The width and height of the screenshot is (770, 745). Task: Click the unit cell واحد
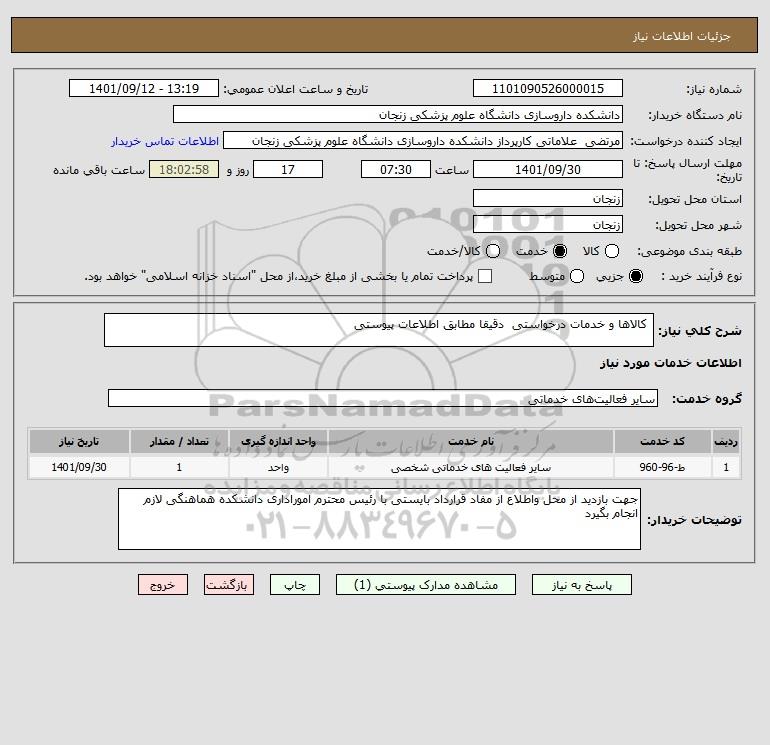click(278, 467)
